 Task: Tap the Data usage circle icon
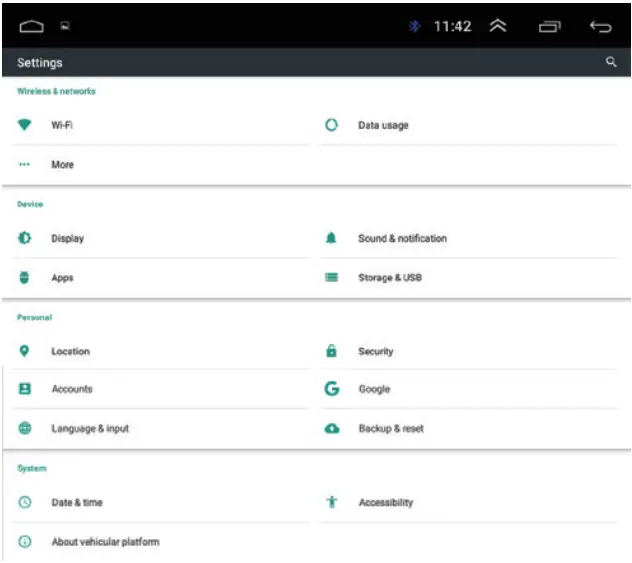[x=331, y=125]
